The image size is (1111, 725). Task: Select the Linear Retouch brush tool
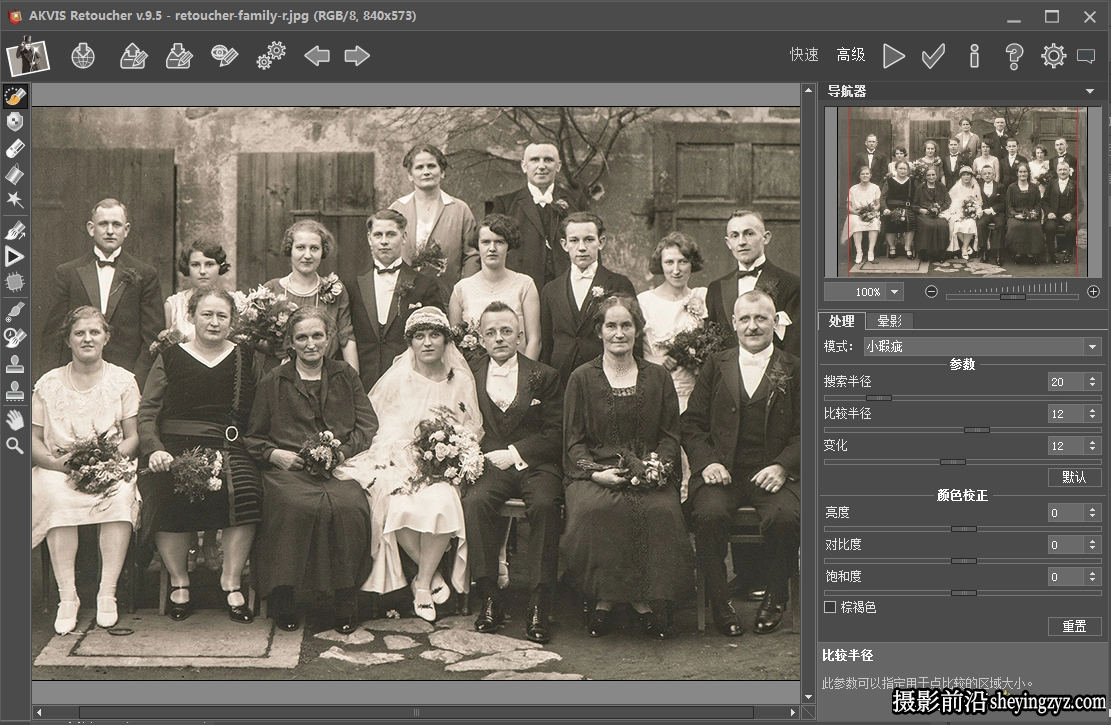coord(15,230)
